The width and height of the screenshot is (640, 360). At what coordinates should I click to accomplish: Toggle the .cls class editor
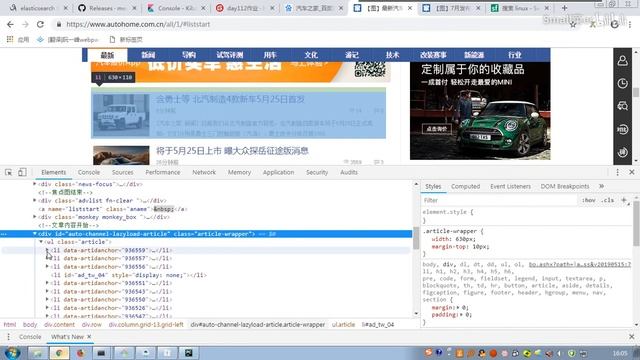coord(608,200)
